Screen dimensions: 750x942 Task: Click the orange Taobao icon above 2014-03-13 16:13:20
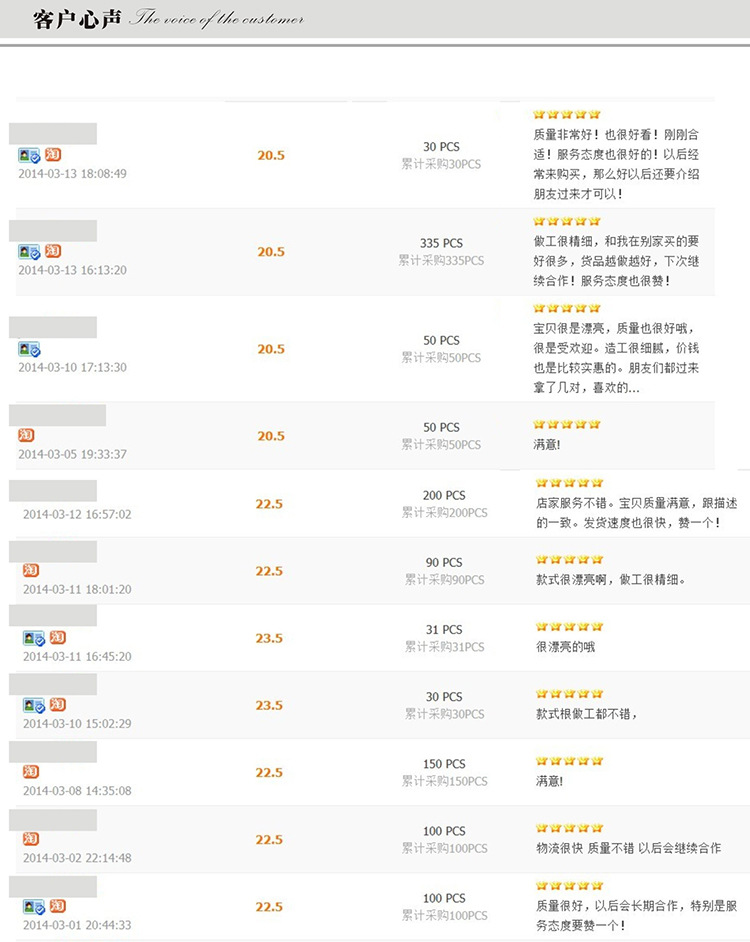[53, 251]
